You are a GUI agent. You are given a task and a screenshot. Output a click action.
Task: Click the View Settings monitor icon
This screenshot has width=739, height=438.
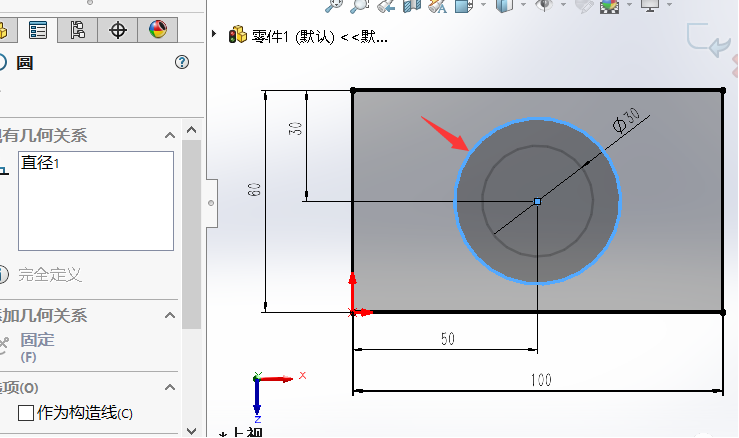coord(649,6)
